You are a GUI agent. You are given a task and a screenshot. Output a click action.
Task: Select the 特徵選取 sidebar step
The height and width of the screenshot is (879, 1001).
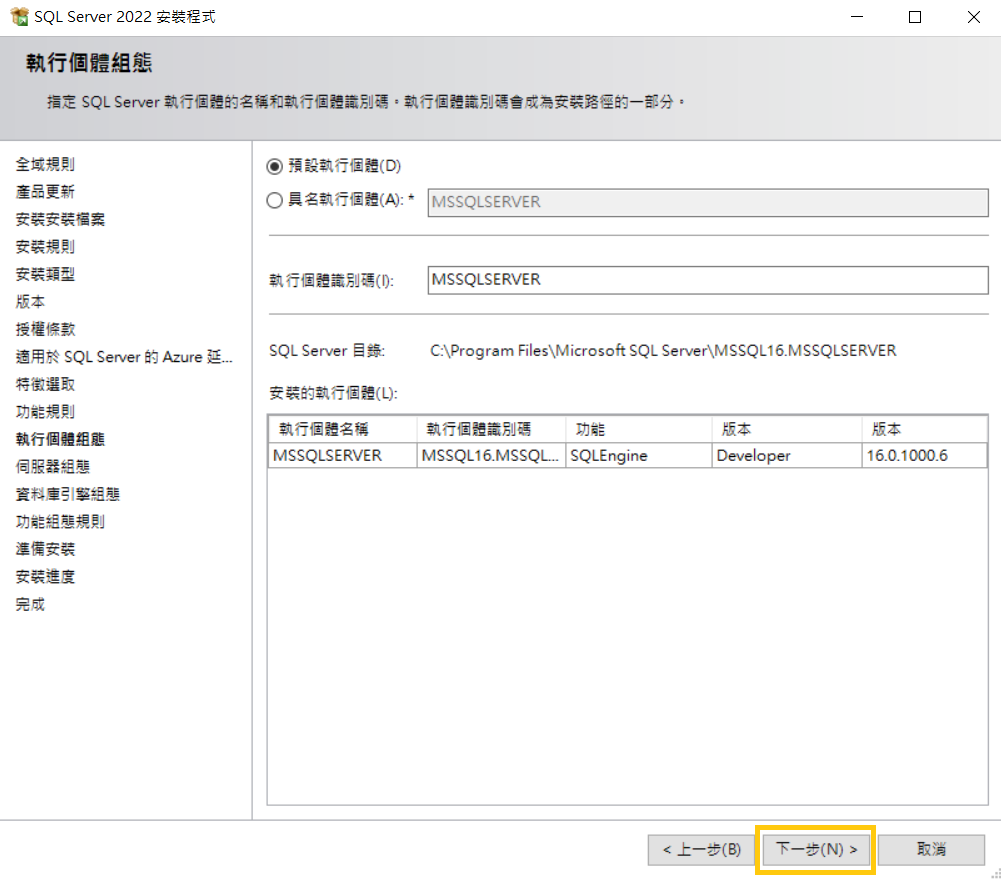[45, 384]
